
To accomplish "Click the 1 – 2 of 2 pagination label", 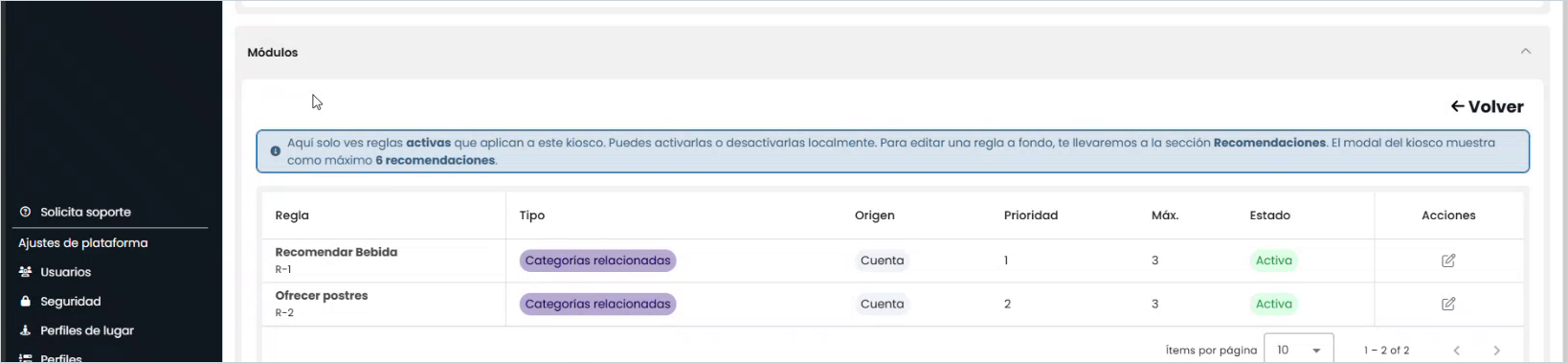I will pyautogui.click(x=1386, y=351).
